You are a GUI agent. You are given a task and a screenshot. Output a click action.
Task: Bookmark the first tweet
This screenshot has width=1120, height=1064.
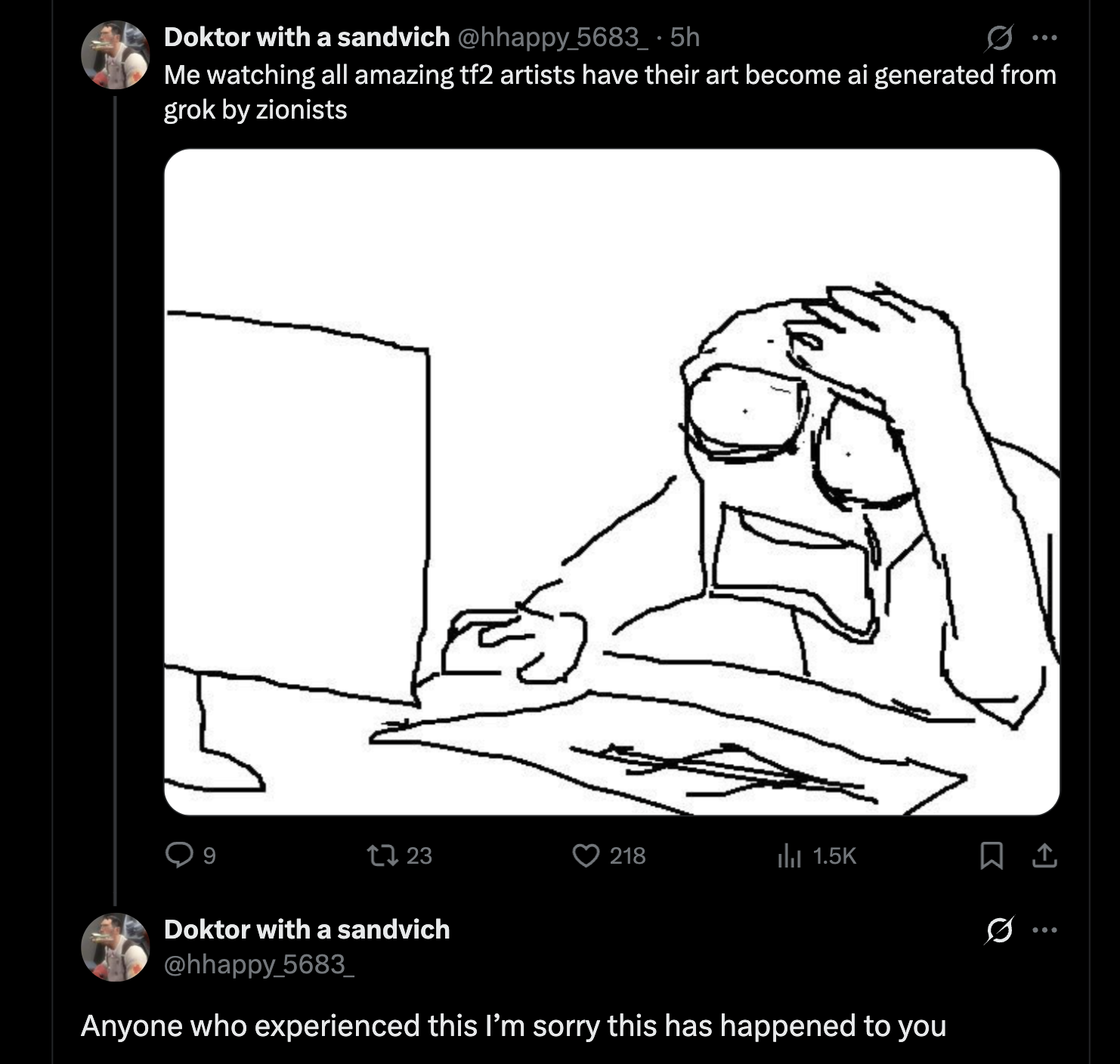991,855
